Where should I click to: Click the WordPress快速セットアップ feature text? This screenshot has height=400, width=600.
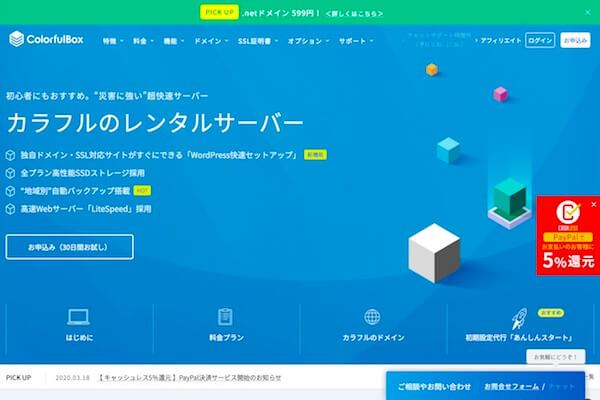coord(159,155)
